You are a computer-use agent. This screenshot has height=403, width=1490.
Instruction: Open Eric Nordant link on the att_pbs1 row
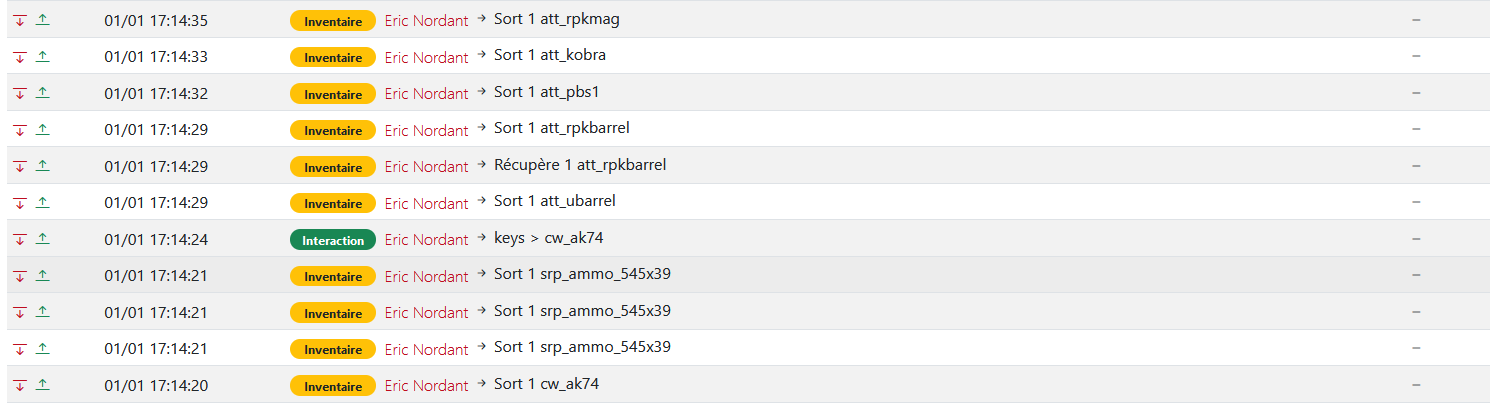tap(426, 94)
